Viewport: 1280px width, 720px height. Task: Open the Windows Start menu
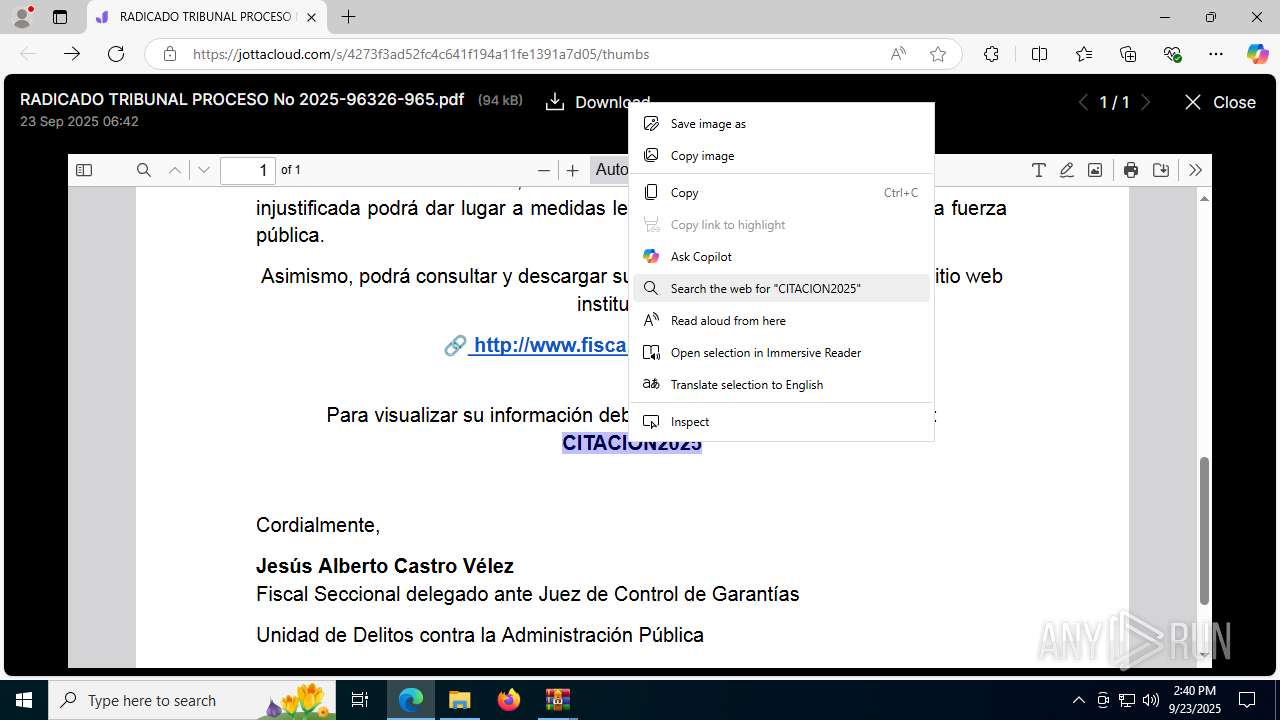point(24,700)
